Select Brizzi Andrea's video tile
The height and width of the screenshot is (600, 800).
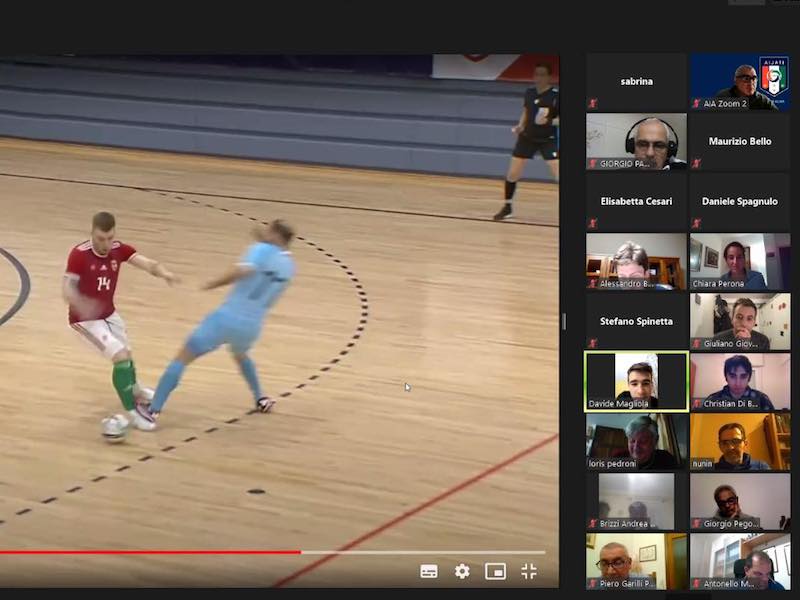tap(636, 501)
